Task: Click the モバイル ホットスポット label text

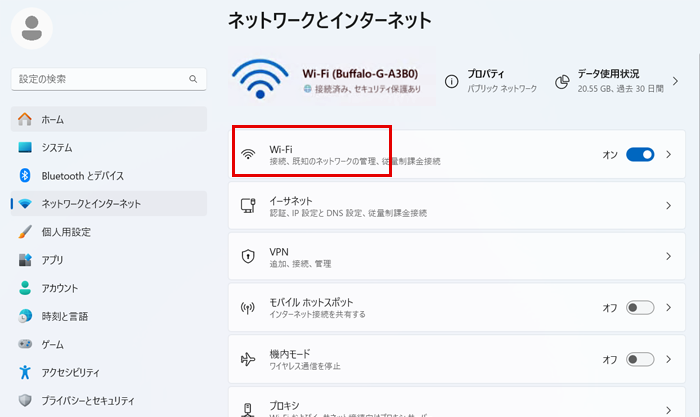Action: click(x=311, y=302)
